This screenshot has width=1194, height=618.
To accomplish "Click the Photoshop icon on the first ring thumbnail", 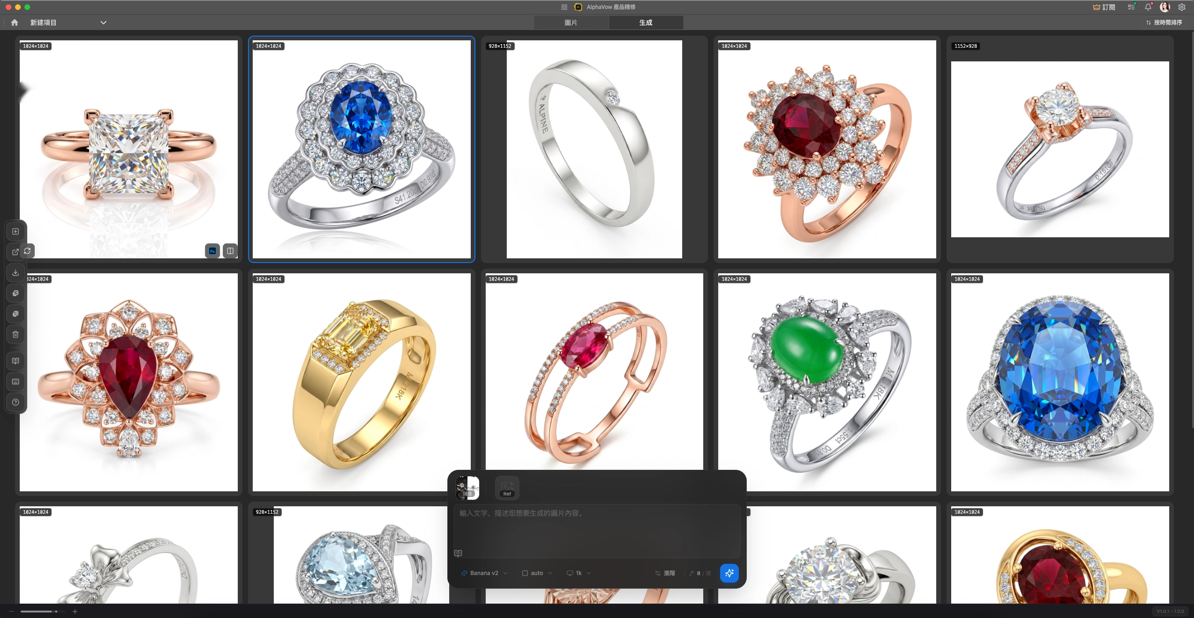I will (212, 250).
